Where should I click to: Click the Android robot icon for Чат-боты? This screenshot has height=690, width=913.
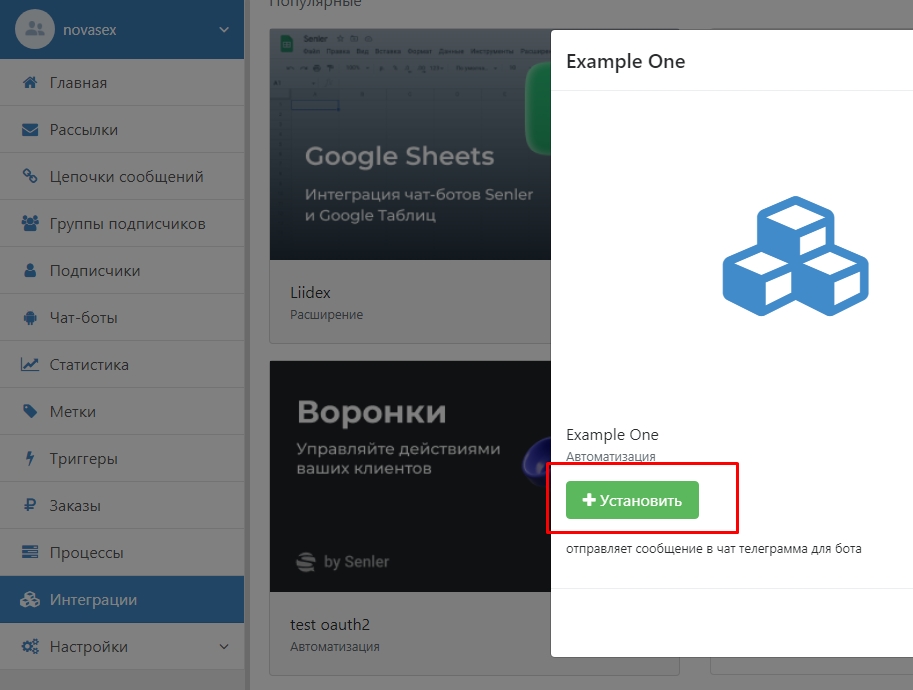click(x=30, y=318)
